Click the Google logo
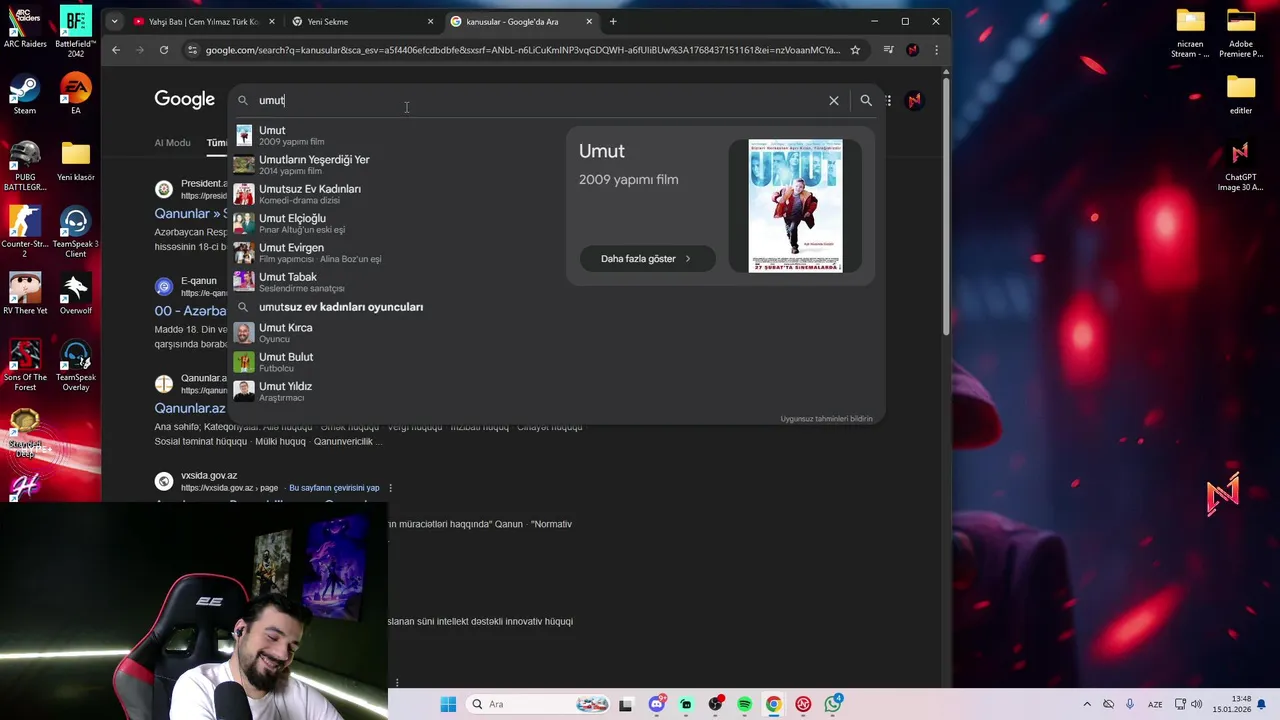This screenshot has width=1280, height=720. pos(185,99)
